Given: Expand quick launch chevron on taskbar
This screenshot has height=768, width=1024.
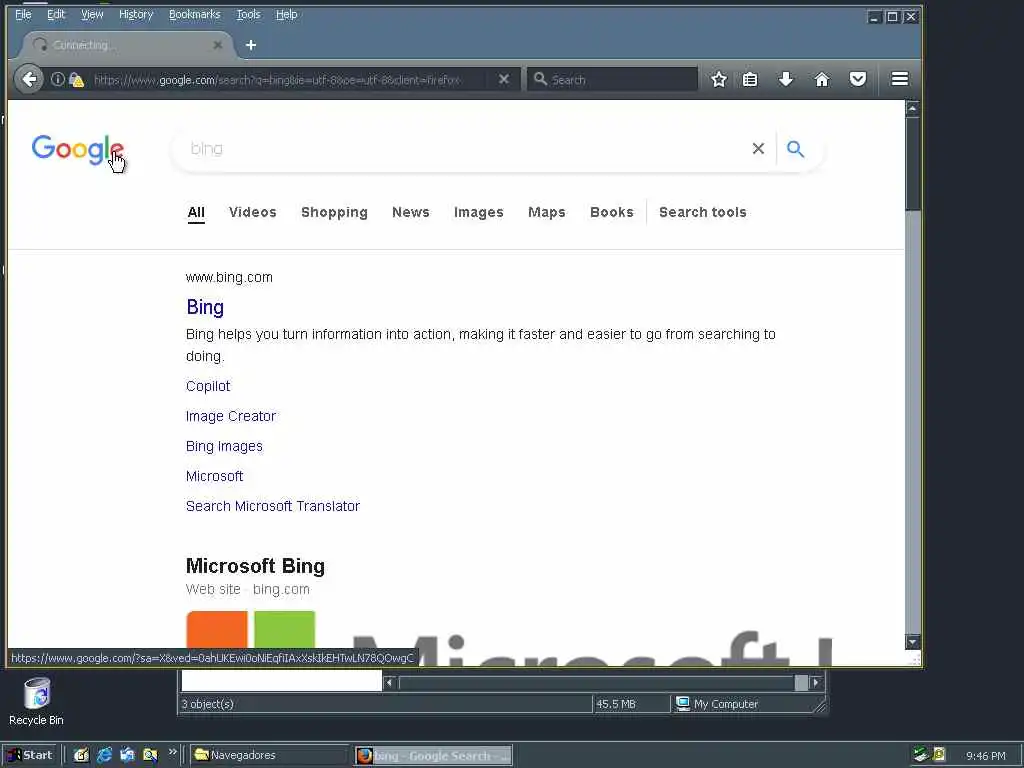Looking at the screenshot, I should [172, 752].
